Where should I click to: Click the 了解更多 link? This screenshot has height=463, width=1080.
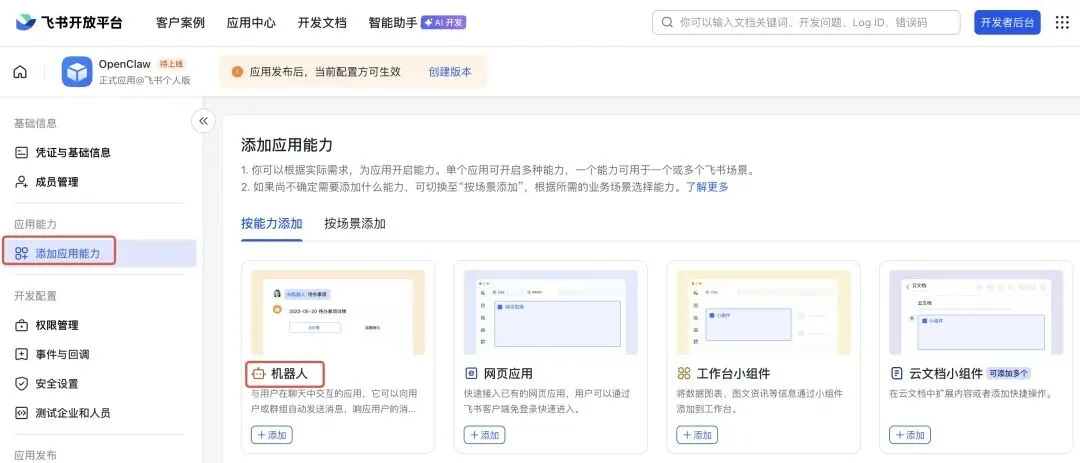707,187
